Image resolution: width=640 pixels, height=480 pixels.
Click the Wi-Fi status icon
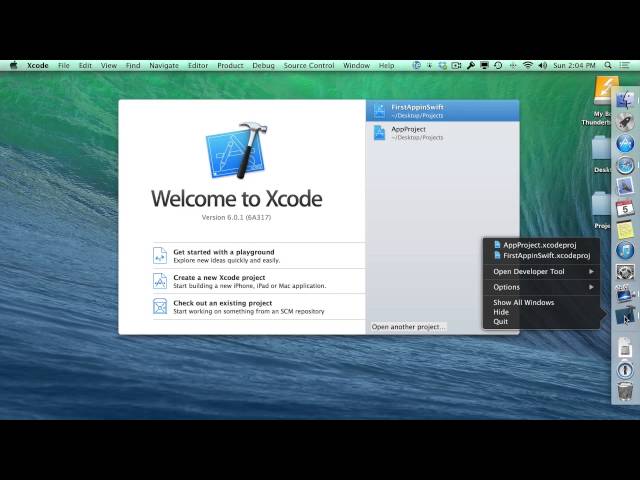pyautogui.click(x=528, y=65)
